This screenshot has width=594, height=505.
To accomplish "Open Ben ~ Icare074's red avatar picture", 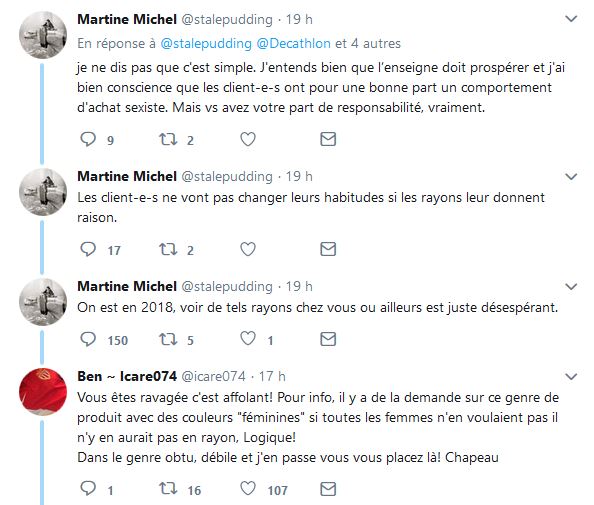I will tap(43, 391).
